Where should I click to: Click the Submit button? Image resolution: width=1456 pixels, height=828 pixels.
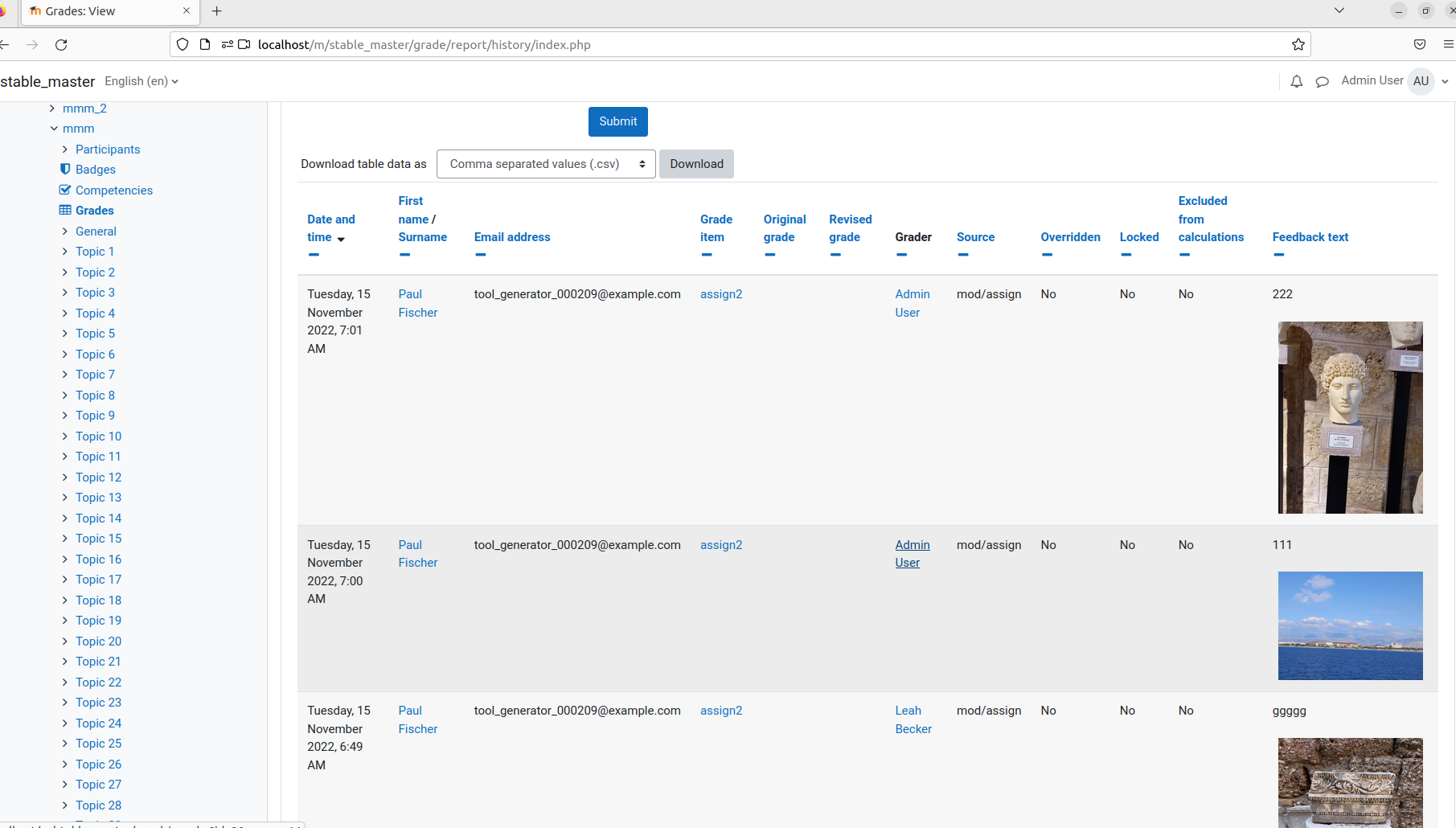click(x=617, y=121)
